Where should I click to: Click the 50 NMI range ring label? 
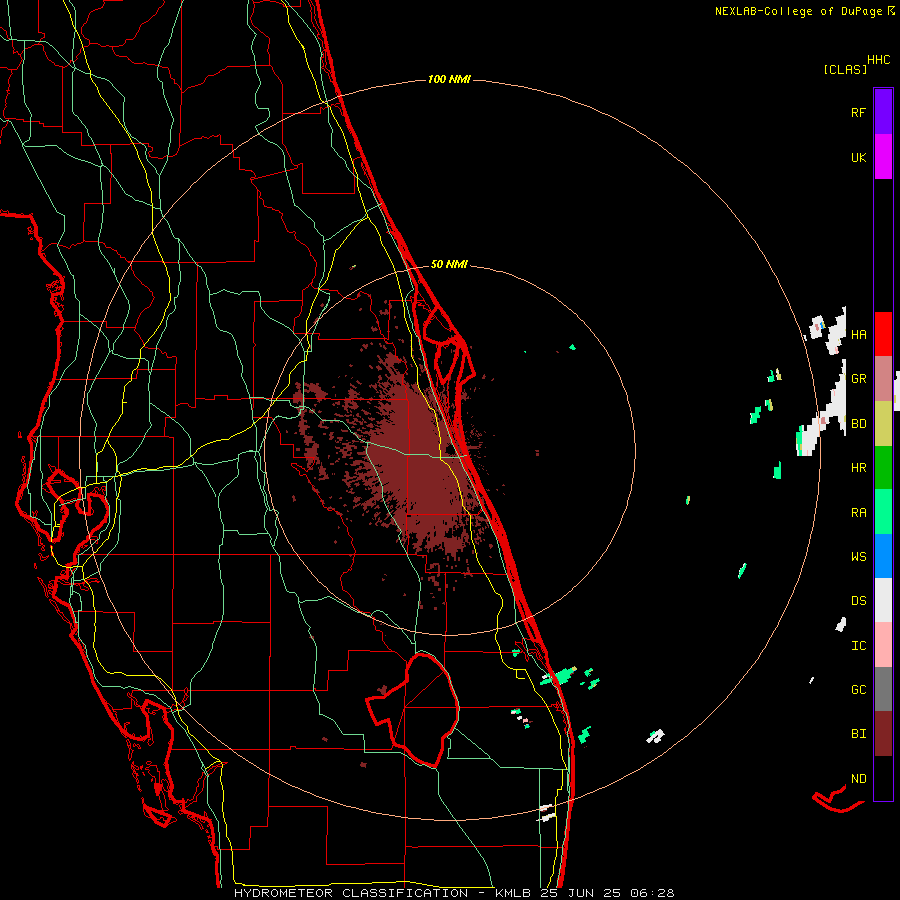[449, 264]
